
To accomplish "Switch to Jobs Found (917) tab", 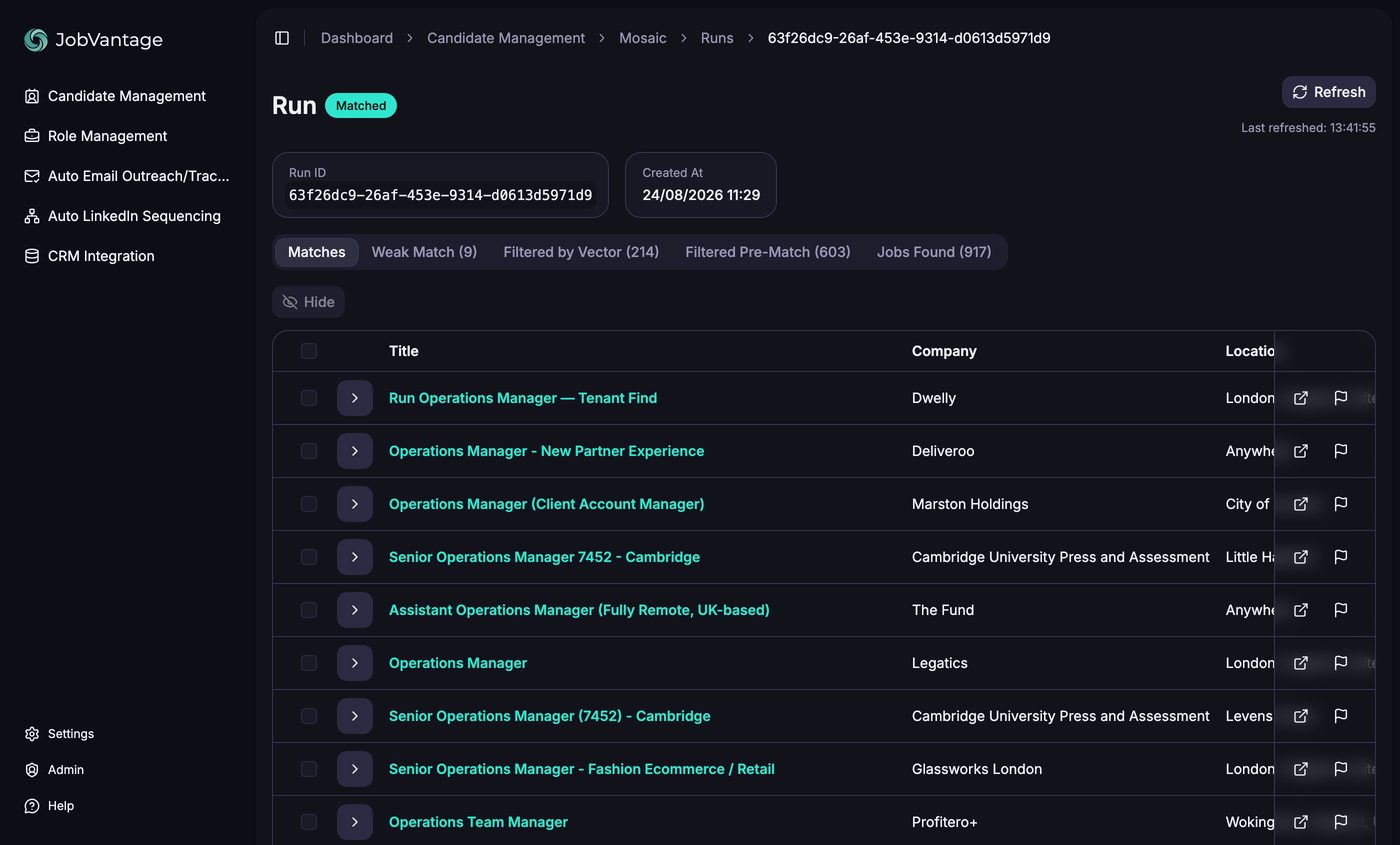I will coord(934,252).
